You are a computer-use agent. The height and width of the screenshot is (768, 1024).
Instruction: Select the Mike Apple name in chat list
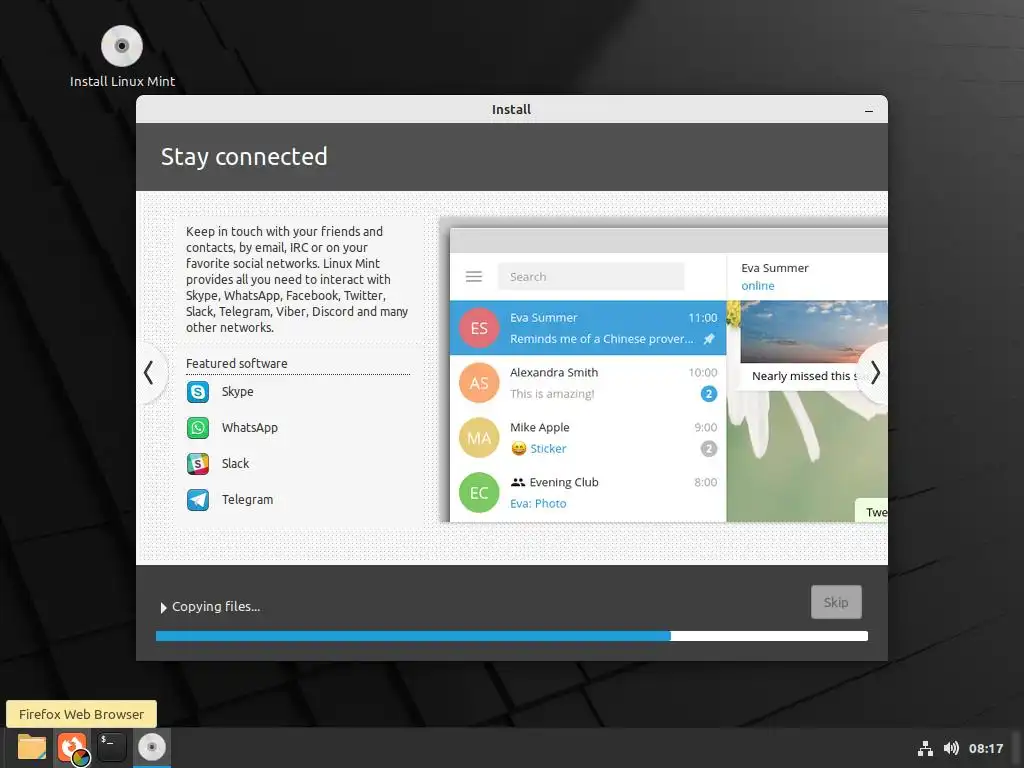point(539,427)
